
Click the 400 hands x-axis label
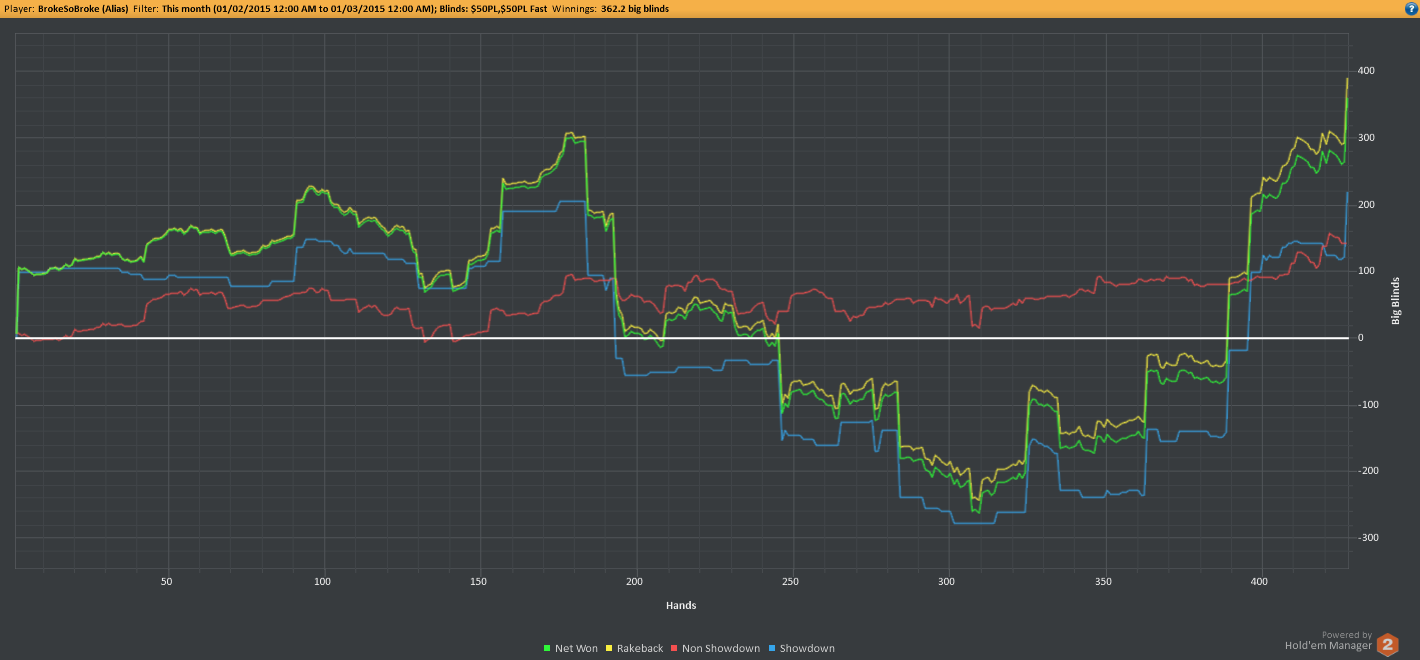pyautogui.click(x=1259, y=581)
